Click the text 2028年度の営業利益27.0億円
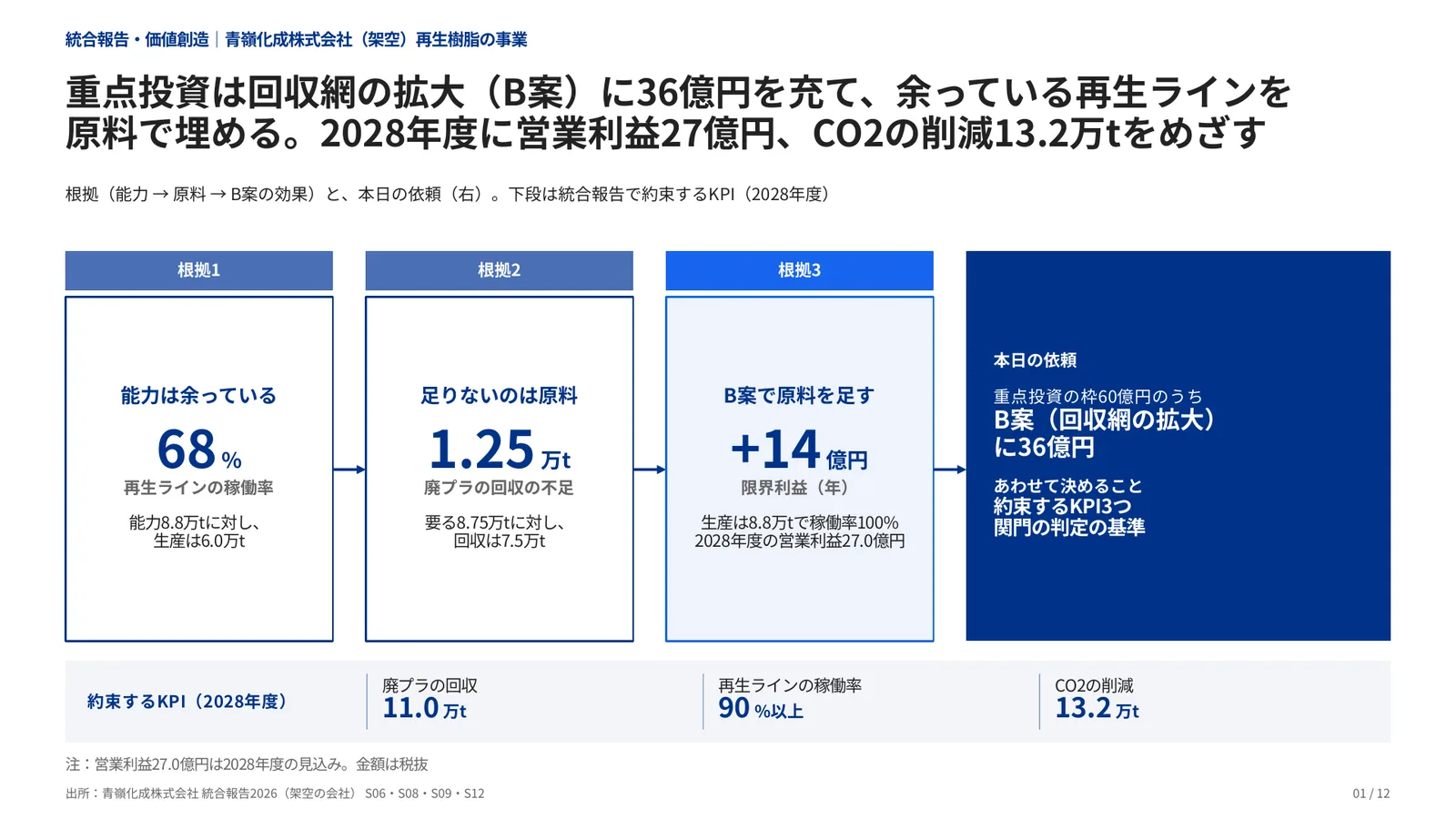Viewport: 1456px width, 819px height. tap(799, 541)
